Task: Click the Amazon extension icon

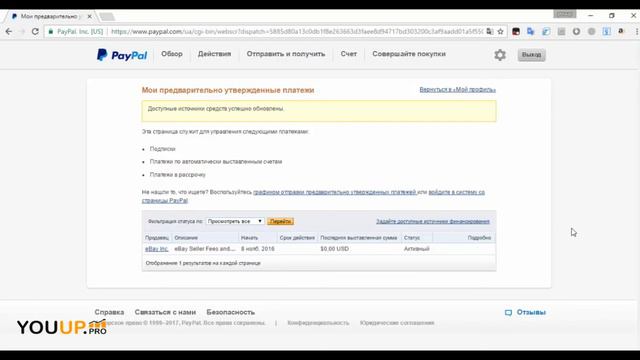Action: pos(621,31)
